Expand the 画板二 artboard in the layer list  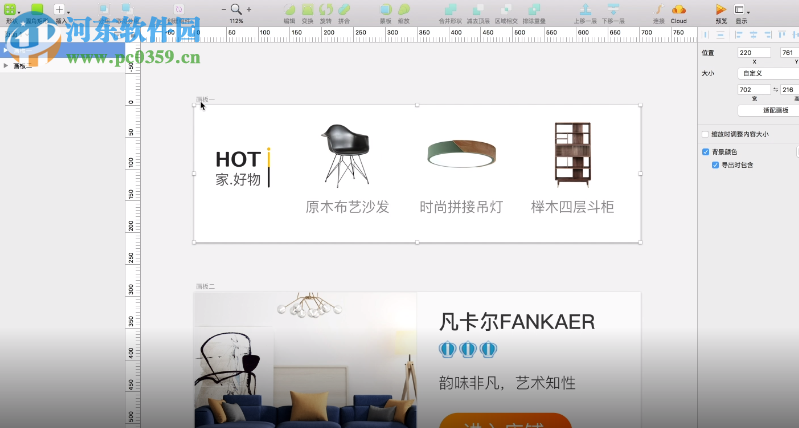pos(6,66)
